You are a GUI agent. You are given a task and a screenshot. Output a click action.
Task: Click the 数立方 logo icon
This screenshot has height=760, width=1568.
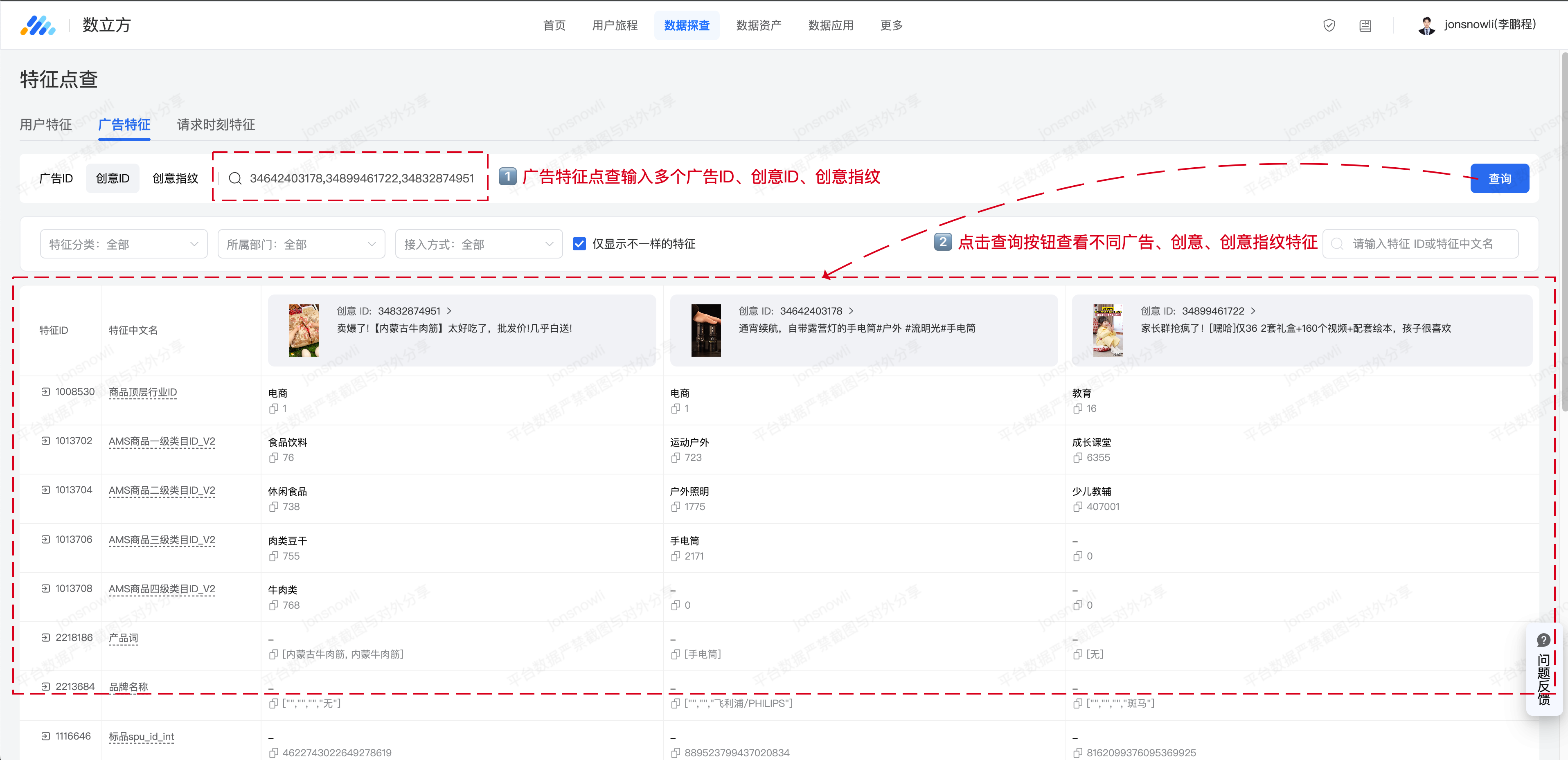click(x=38, y=25)
